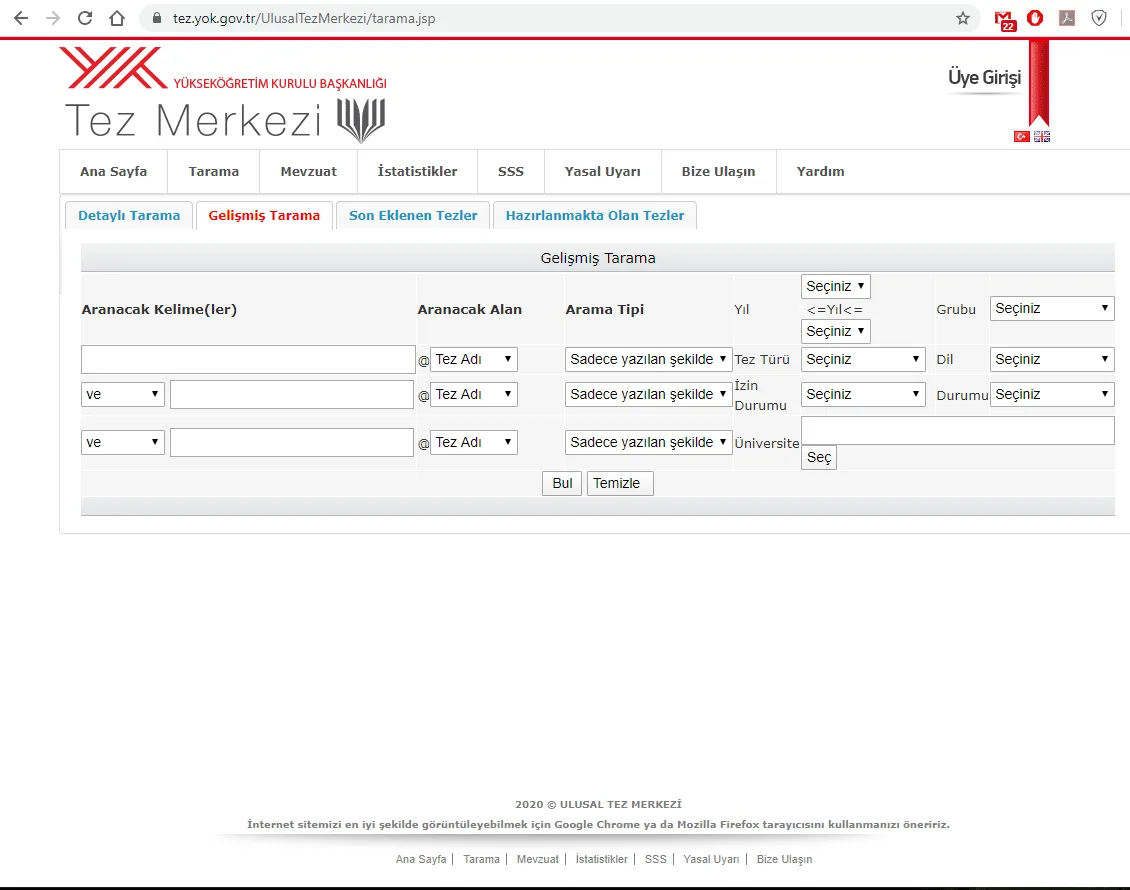Click the browser address bar URL
This screenshot has width=1130, height=890.
click(x=304, y=18)
